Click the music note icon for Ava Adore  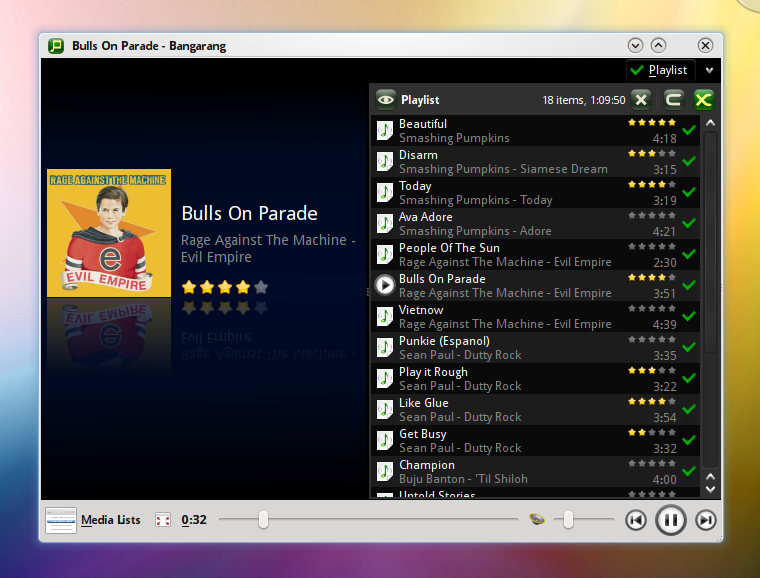pyautogui.click(x=385, y=223)
